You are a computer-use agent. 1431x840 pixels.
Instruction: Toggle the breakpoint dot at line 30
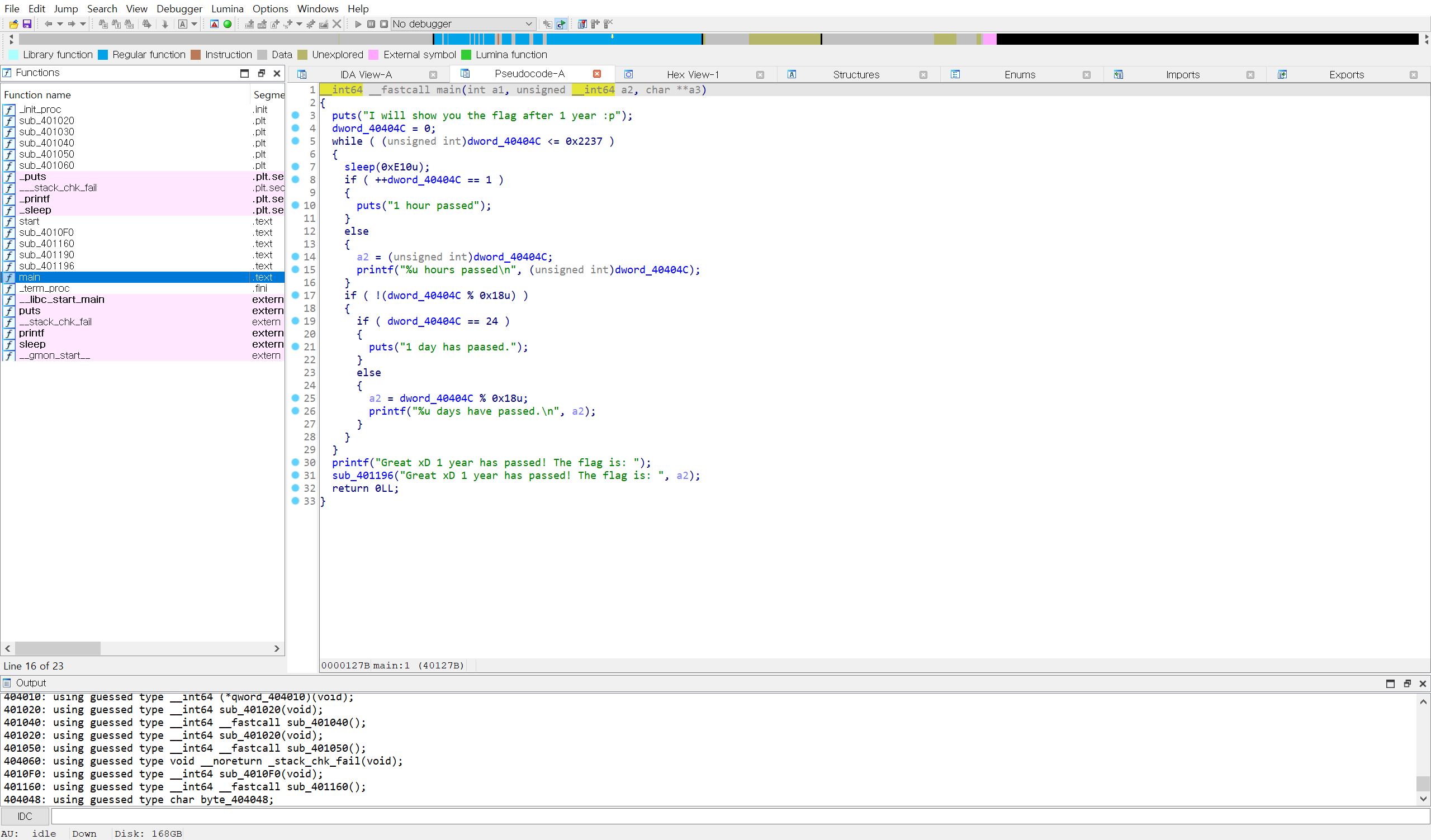(x=295, y=463)
